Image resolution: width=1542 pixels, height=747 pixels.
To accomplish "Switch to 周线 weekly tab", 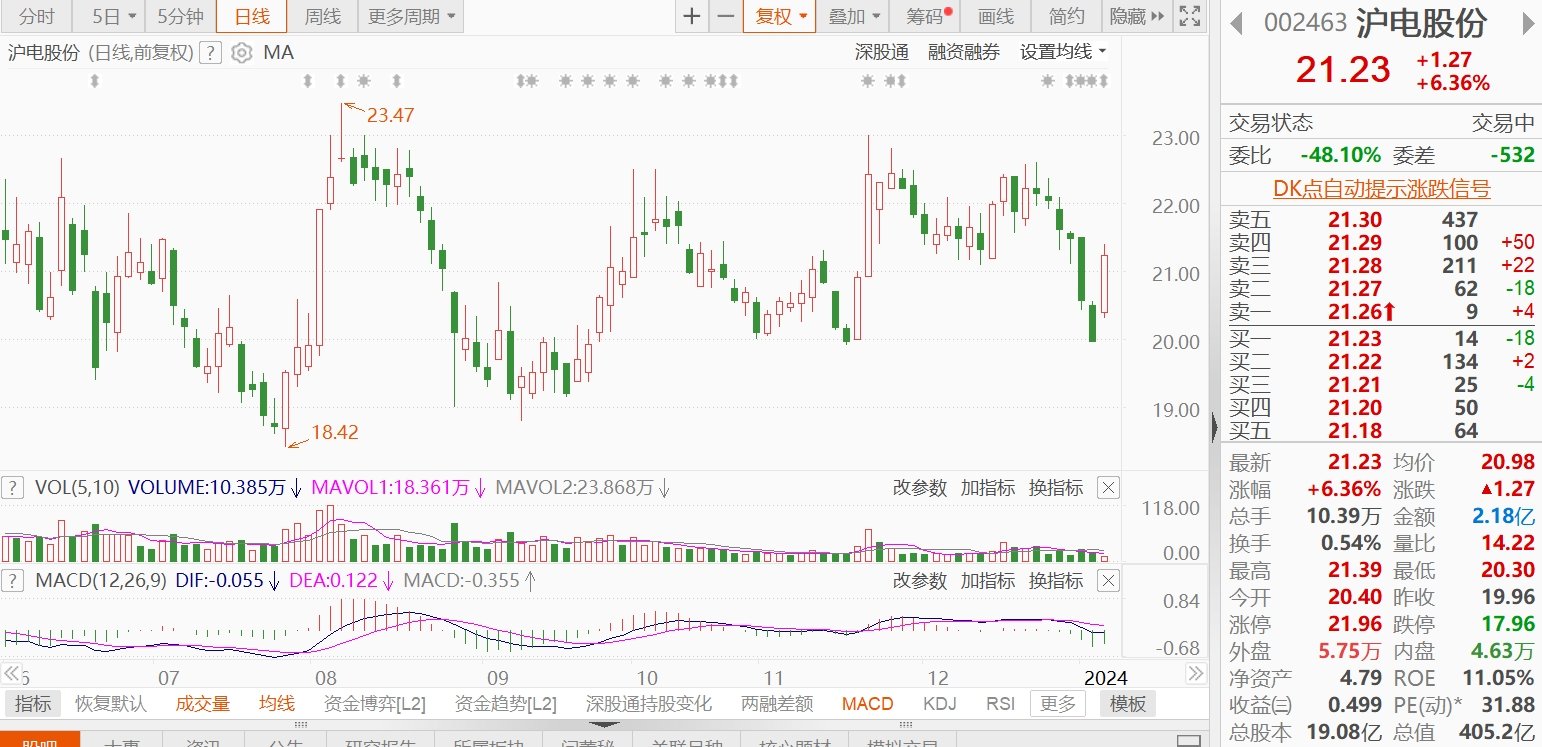I will [322, 16].
